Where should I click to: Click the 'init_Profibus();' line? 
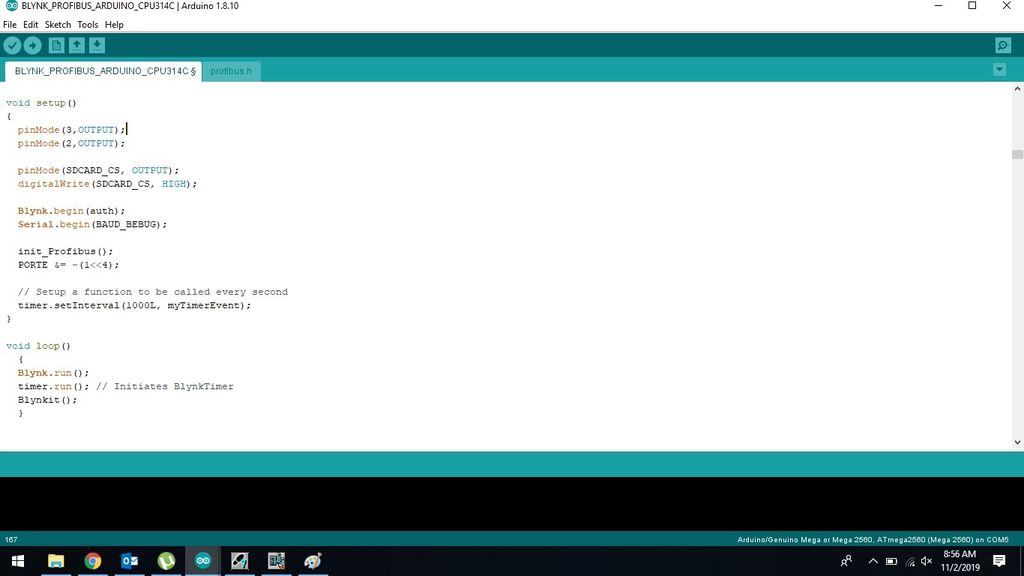65,251
